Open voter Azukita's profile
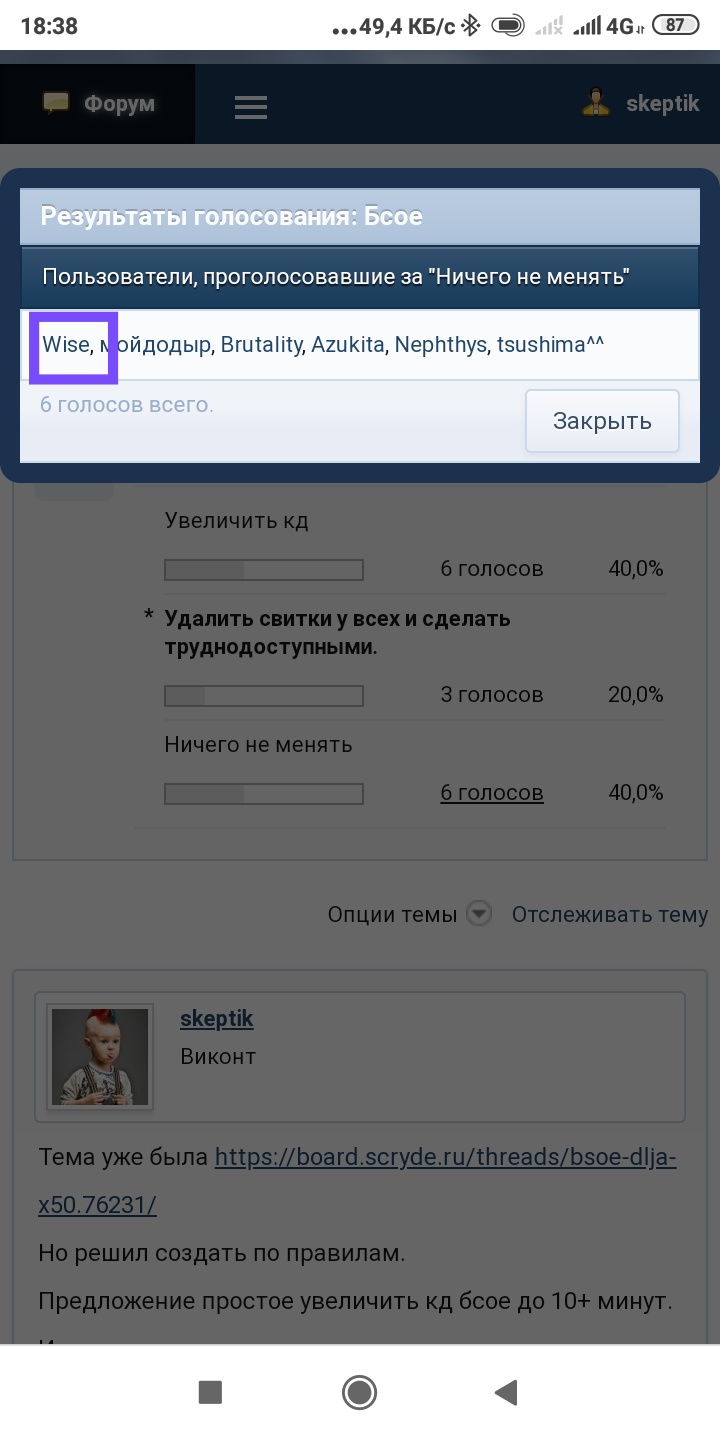Image resolution: width=720 pixels, height=1440 pixels. tap(348, 345)
